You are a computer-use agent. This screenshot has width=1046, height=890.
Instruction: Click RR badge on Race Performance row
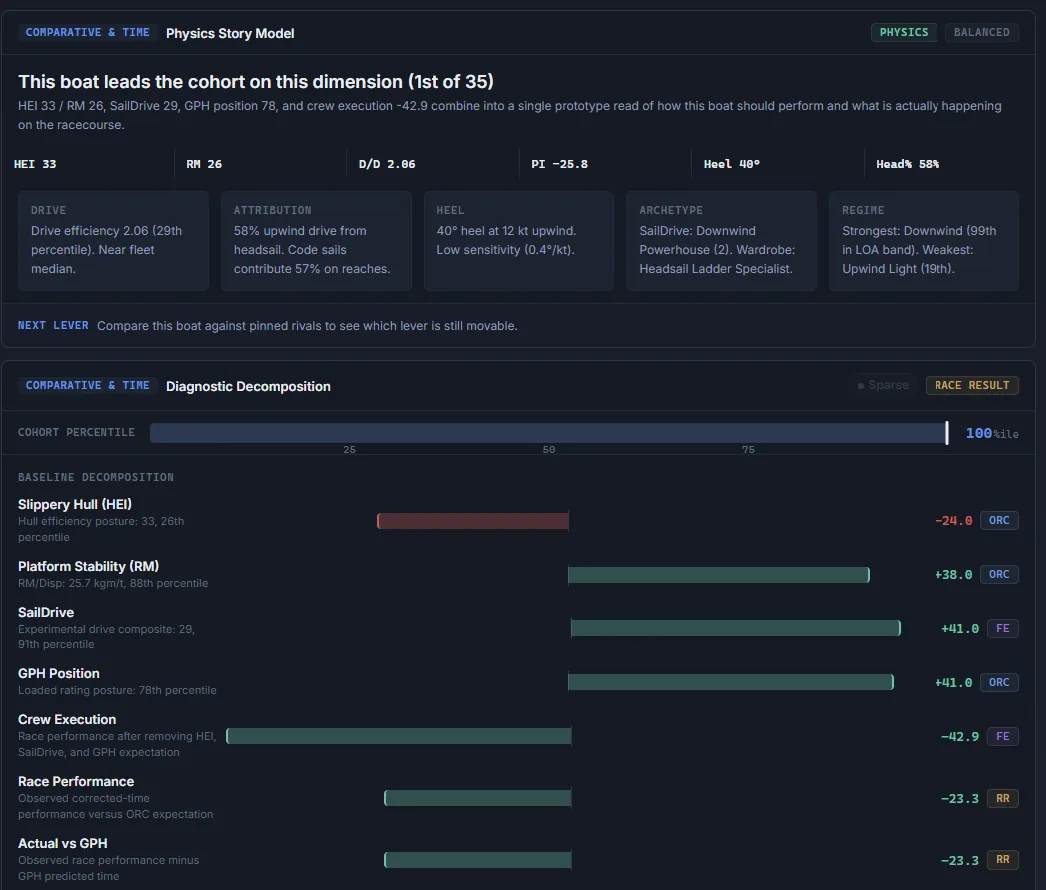click(1002, 799)
